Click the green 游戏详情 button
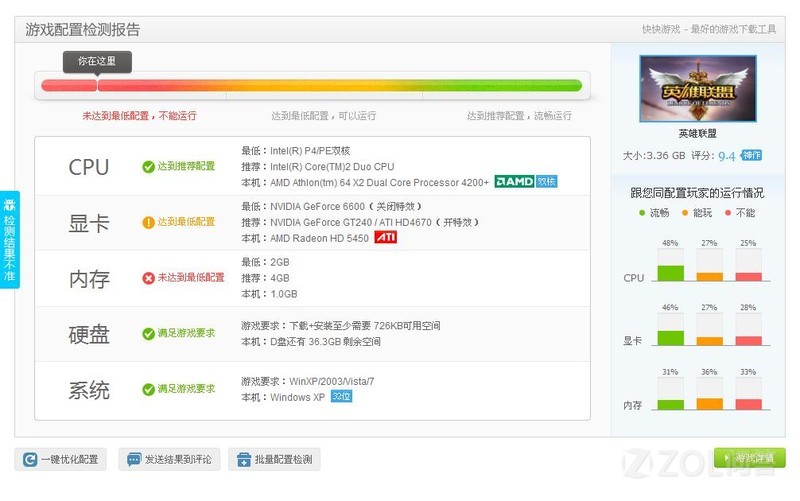This screenshot has height=501, width=800. [x=749, y=458]
